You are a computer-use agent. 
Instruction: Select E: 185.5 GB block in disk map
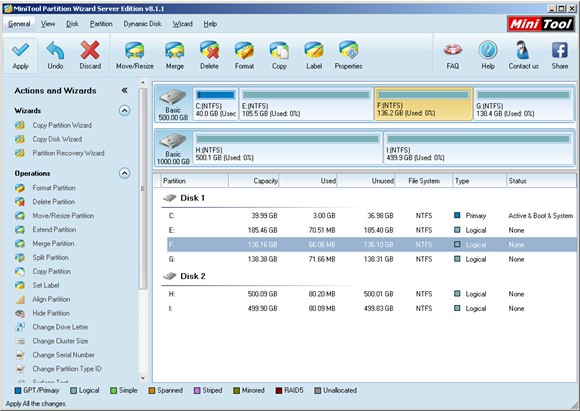tap(306, 104)
